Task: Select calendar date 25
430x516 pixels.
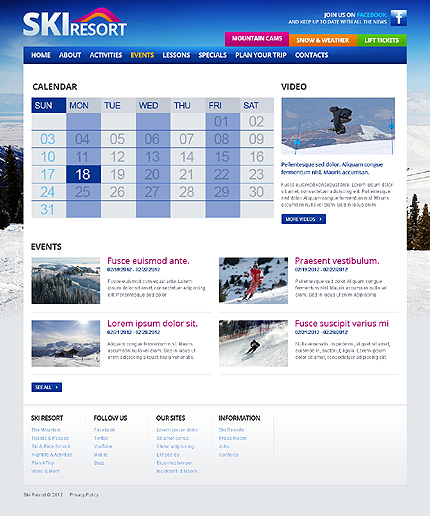Action: (83, 192)
